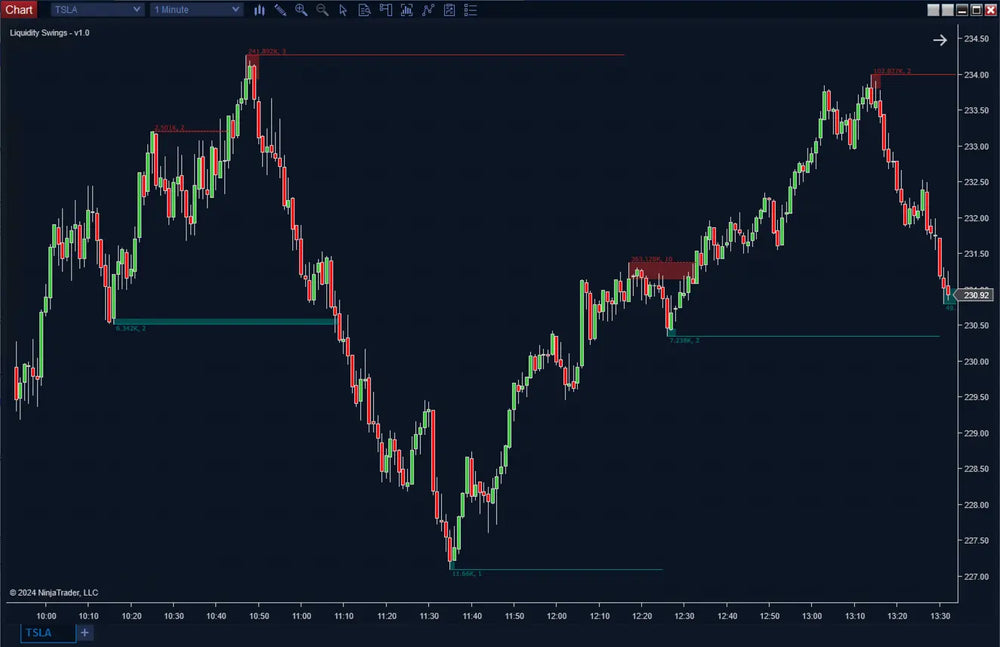This screenshot has width=1000, height=647.
Task: Select the pointer cursor tool
Action: coord(343,10)
